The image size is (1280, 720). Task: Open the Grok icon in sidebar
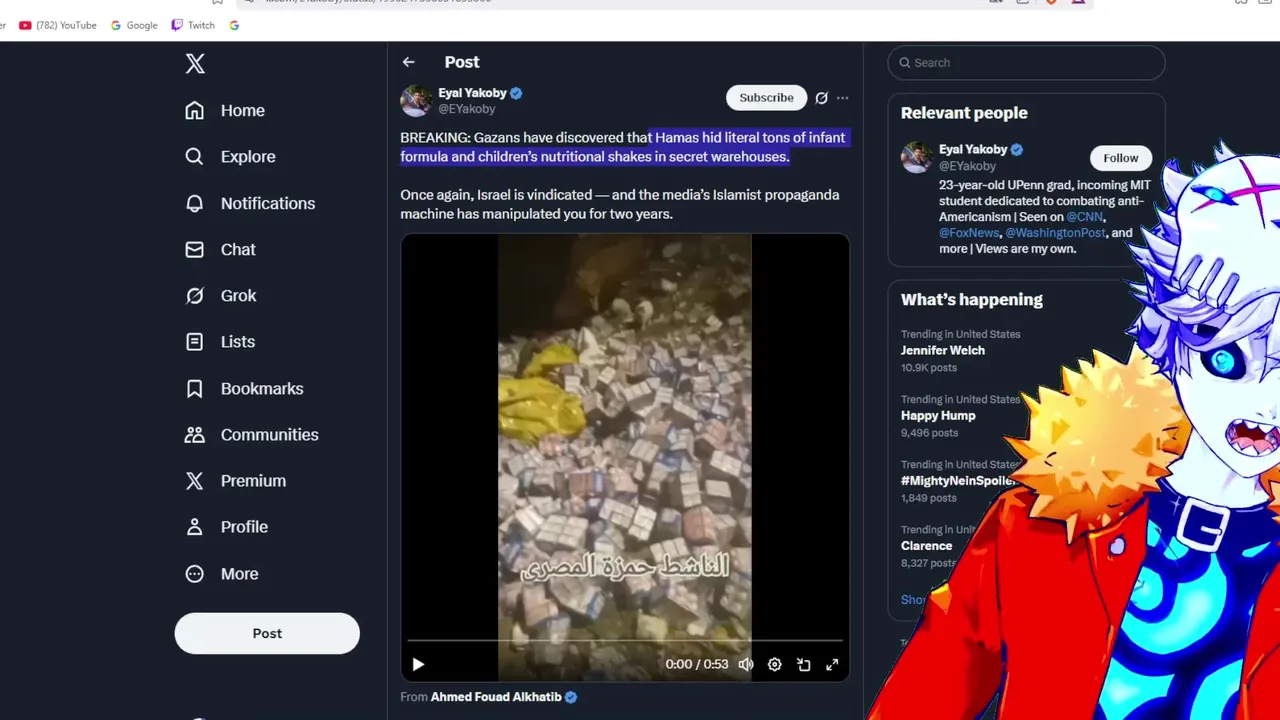point(195,295)
